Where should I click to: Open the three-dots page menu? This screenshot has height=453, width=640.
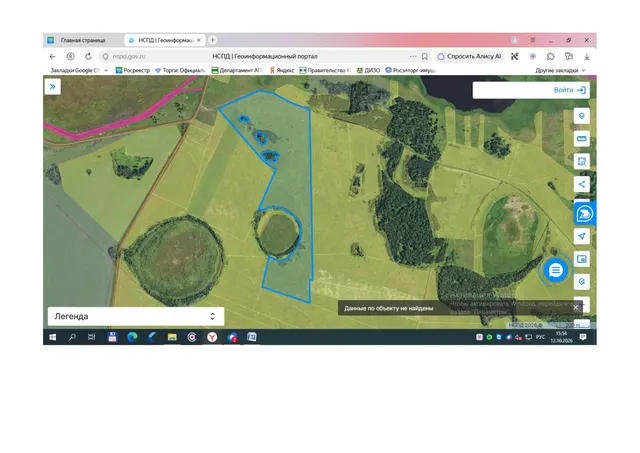413,56
